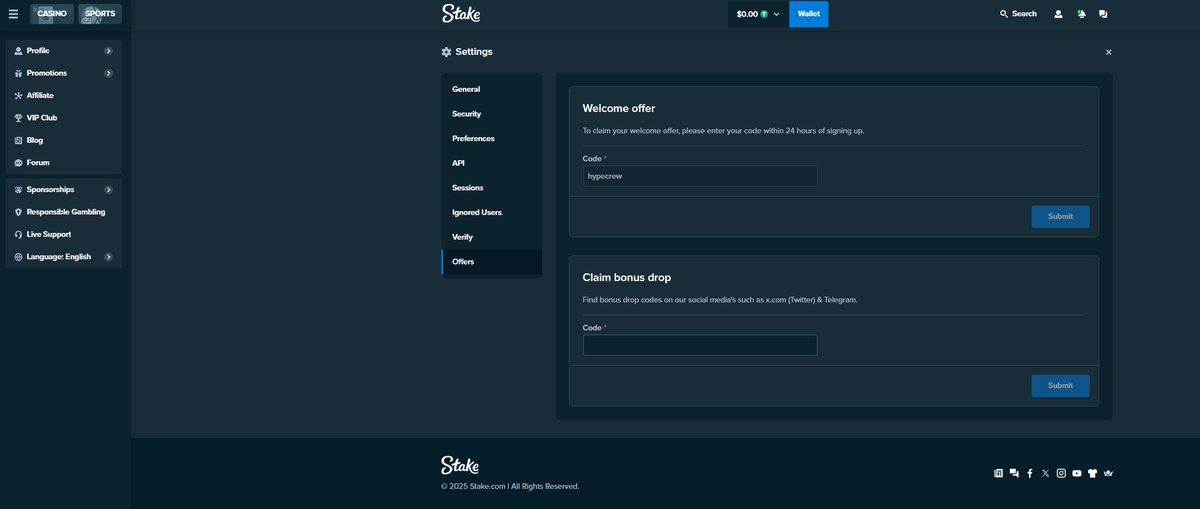Open the notifications bell
The image size is (1200, 509).
[x=1081, y=14]
